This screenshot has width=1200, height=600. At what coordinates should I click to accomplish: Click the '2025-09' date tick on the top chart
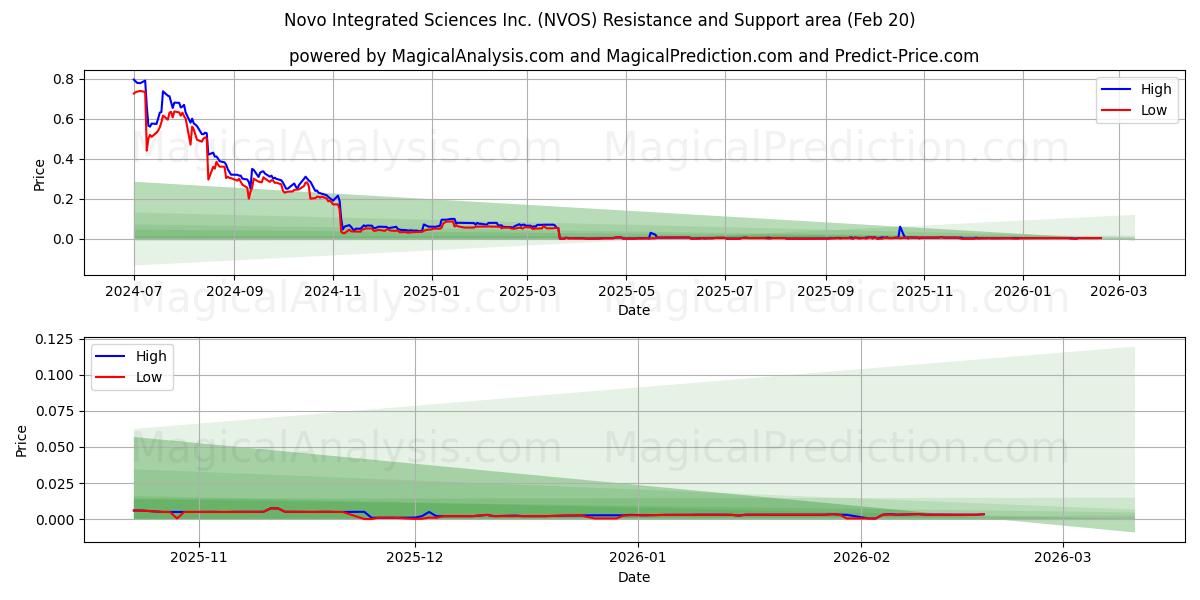point(826,292)
